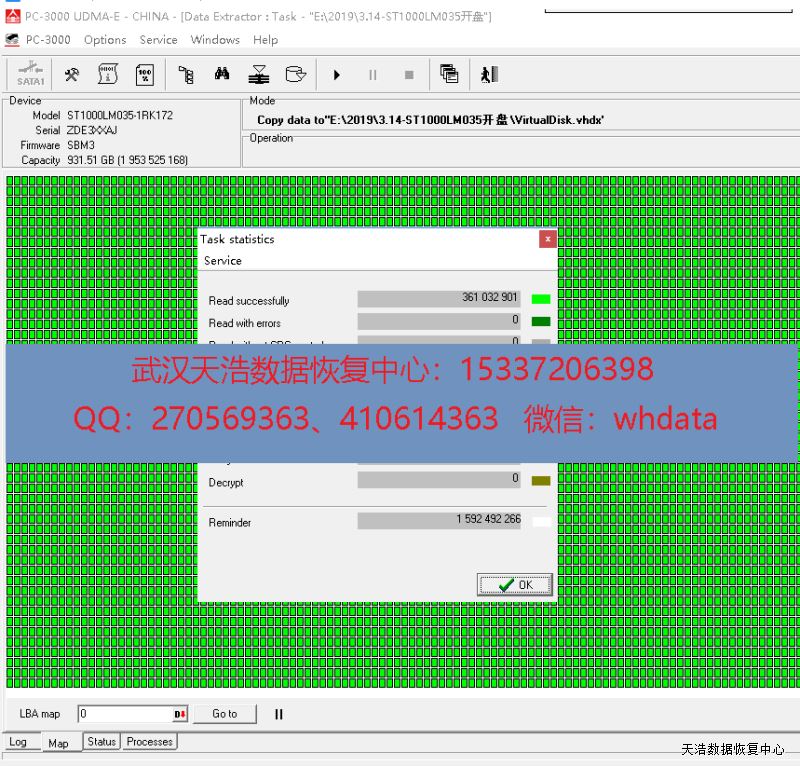Click the exit door icon in toolbar
The height and width of the screenshot is (766, 800).
[488, 74]
